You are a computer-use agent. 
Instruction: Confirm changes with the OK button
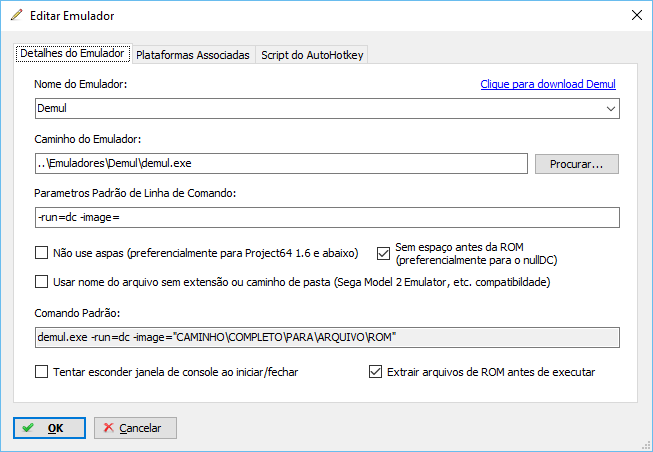click(49, 428)
